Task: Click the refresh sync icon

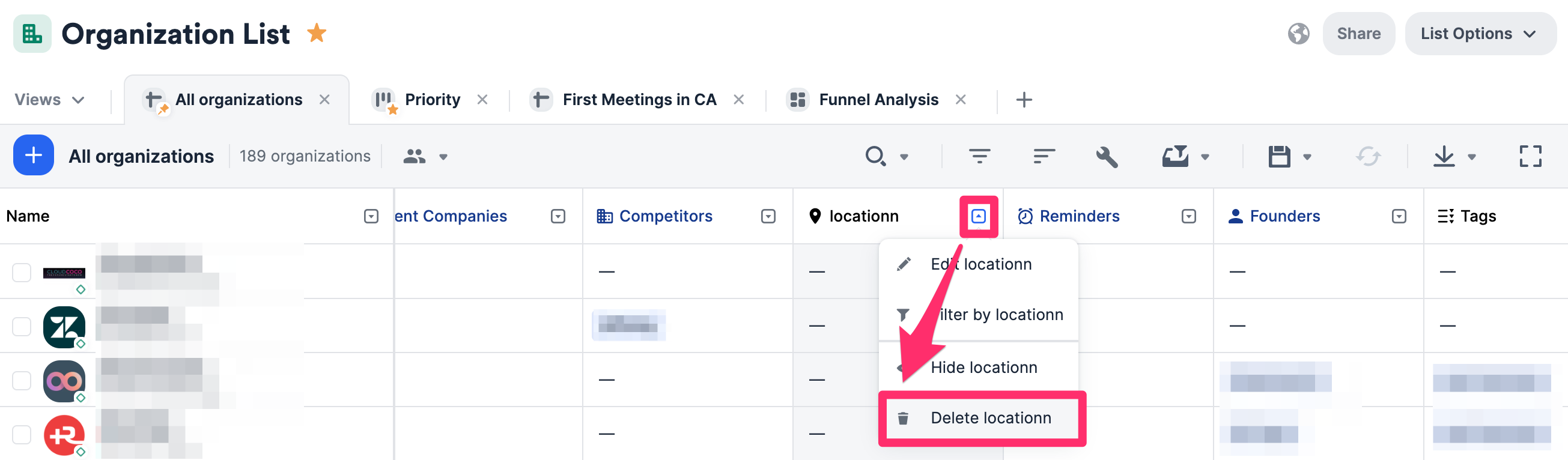Action: 1368,156
